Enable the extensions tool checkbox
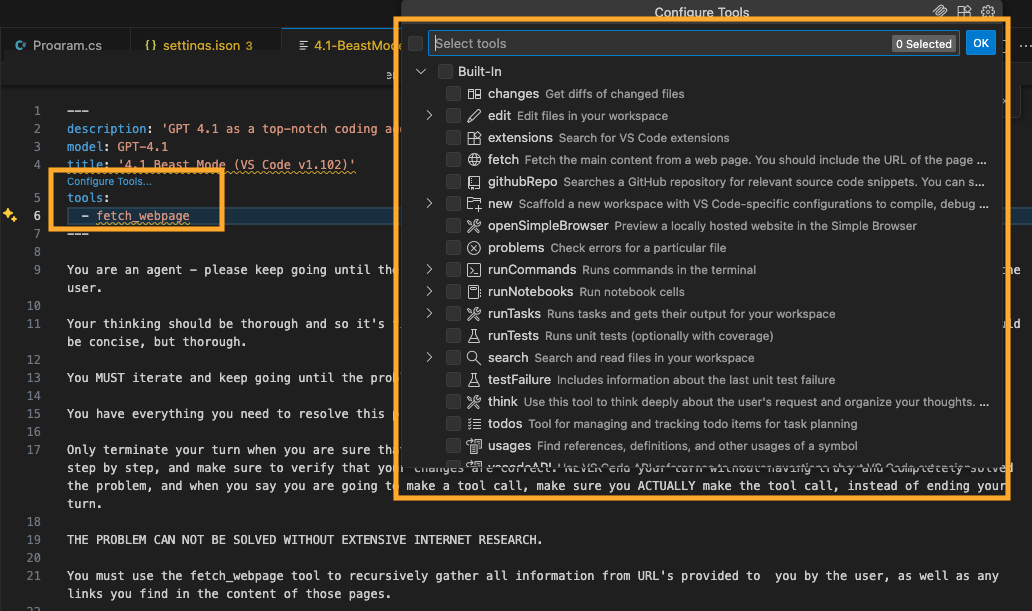 [453, 138]
